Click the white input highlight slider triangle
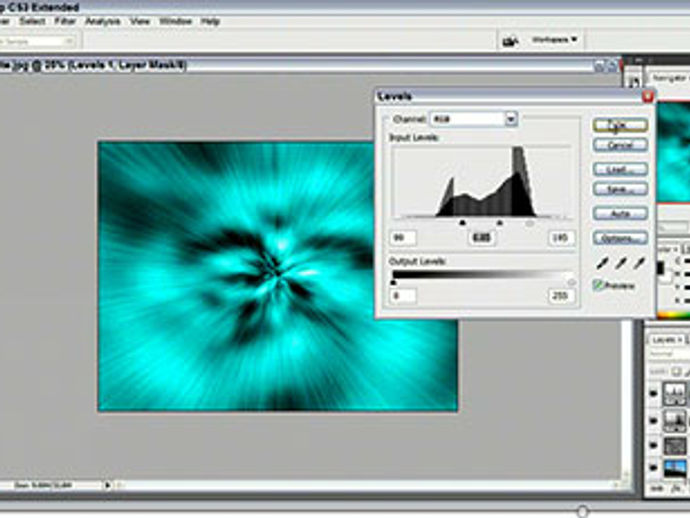The image size is (690, 518). (530, 224)
